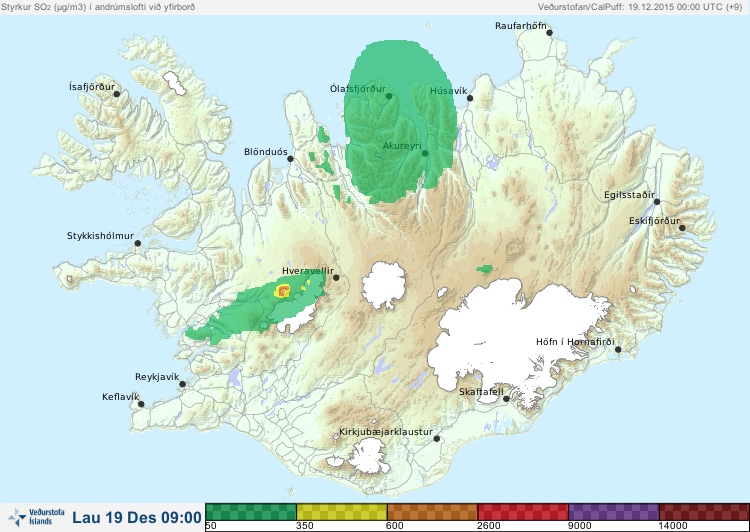
Task: Click the Ólafsfjörður city marker dot
Action: tap(389, 96)
